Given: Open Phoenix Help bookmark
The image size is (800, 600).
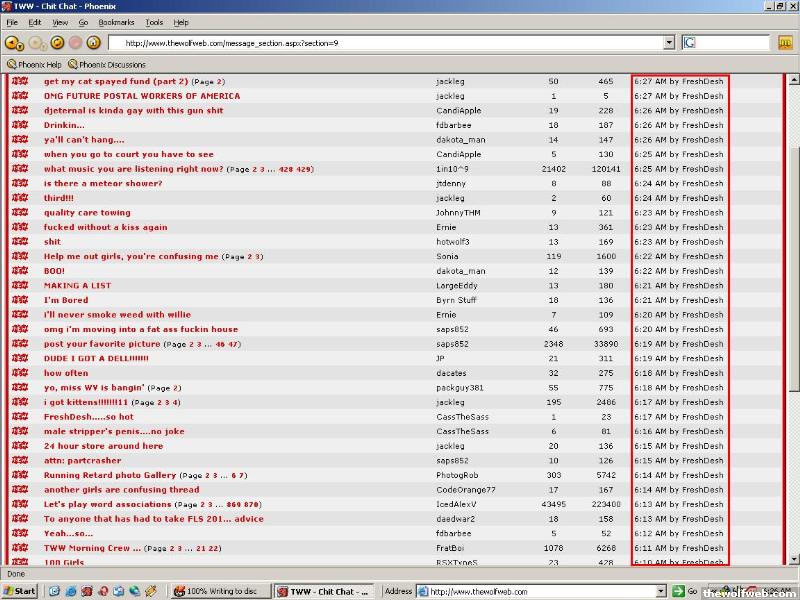Looking at the screenshot, I should click(x=35, y=65).
